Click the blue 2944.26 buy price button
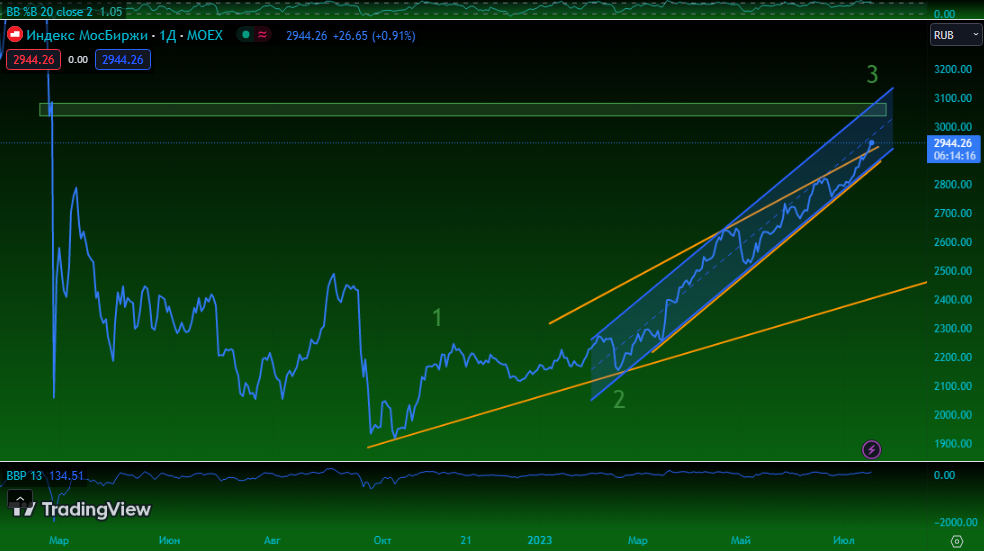Viewport: 984px width, 551px height. (x=122, y=60)
